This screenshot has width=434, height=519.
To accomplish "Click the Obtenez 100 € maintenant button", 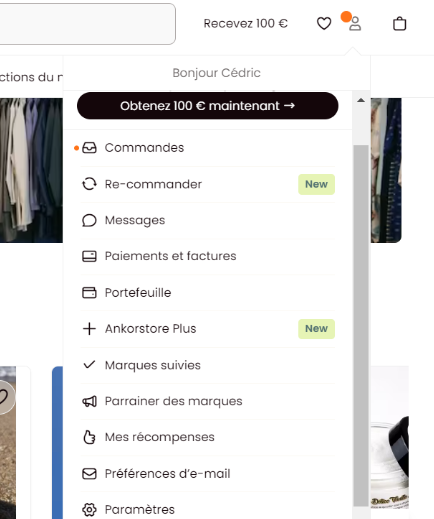I will [207, 106].
